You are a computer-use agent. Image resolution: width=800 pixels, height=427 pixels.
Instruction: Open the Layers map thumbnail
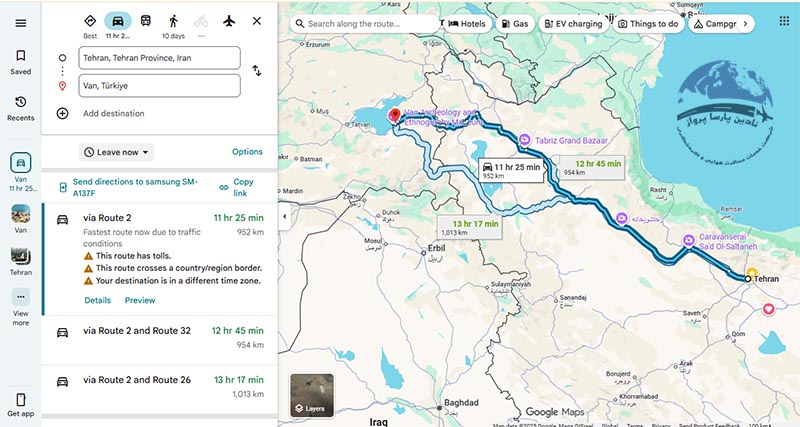[x=312, y=394]
